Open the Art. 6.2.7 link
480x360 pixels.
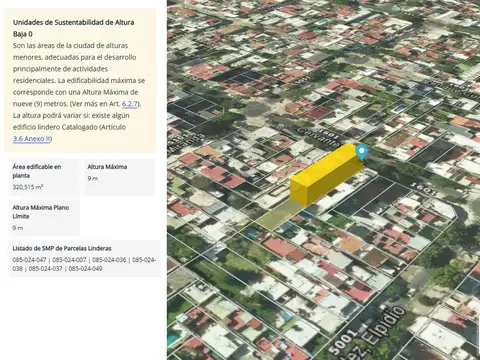click(x=130, y=104)
